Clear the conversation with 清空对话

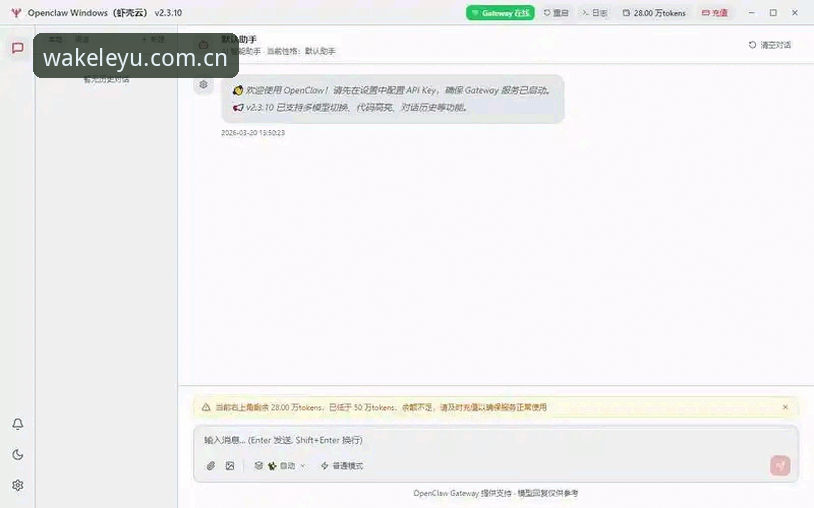tap(770, 45)
